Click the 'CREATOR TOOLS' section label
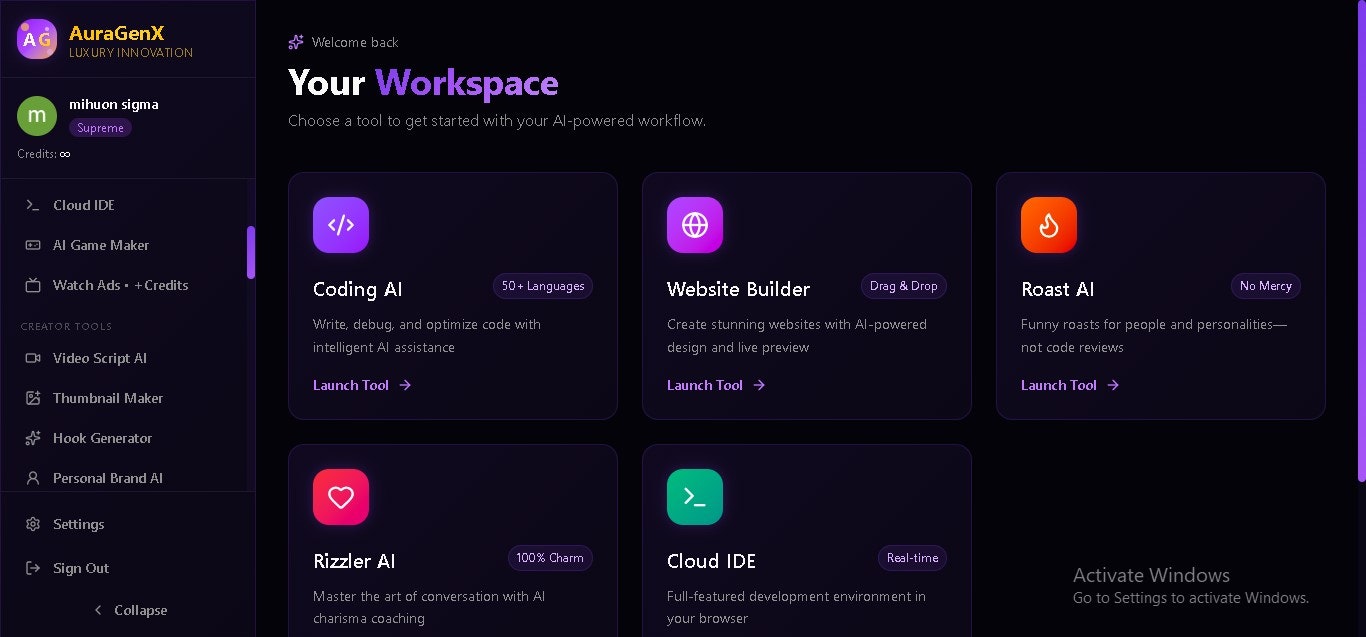The width and height of the screenshot is (1366, 637). click(66, 326)
